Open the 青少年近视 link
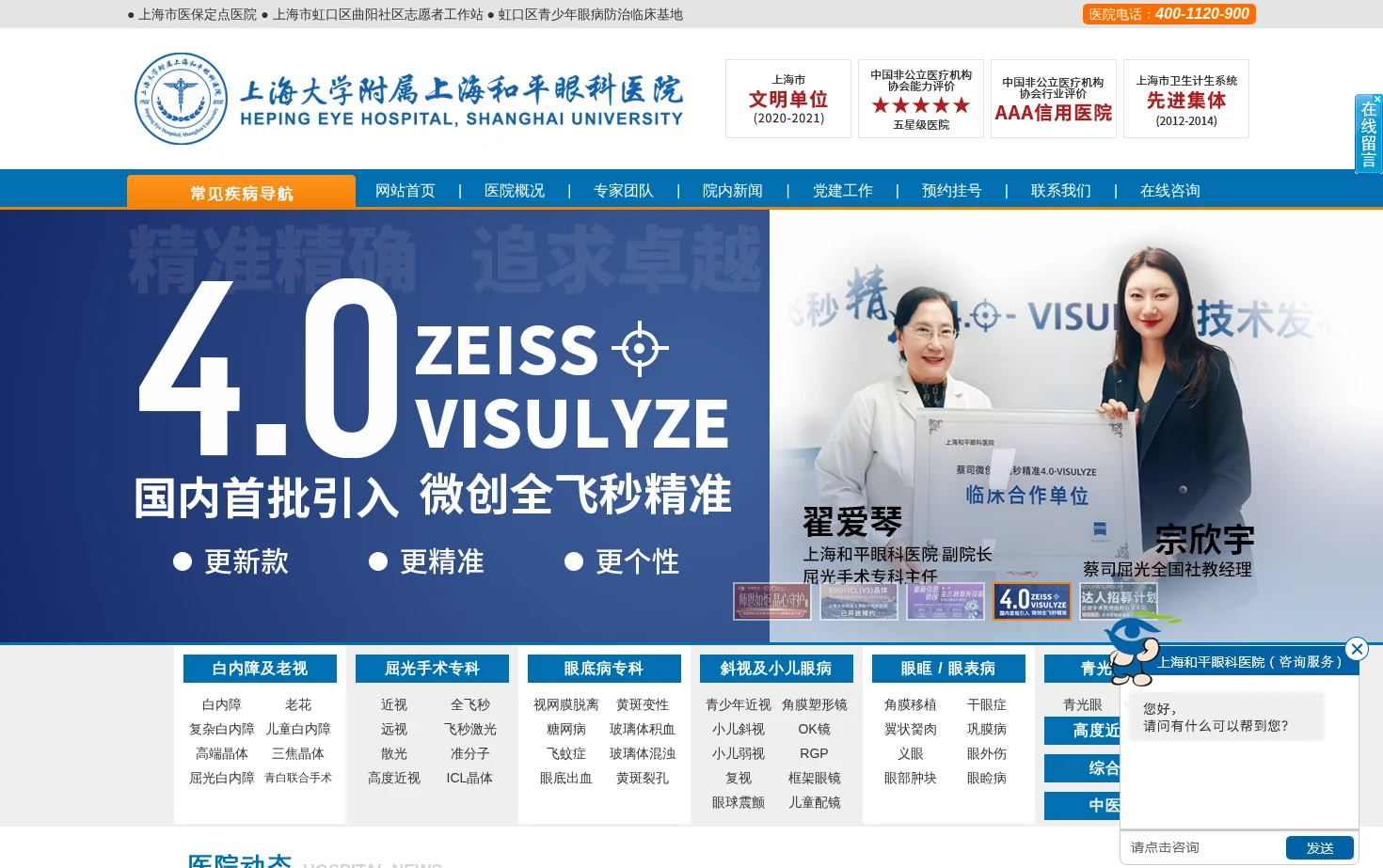The width and height of the screenshot is (1383, 868). click(x=739, y=704)
